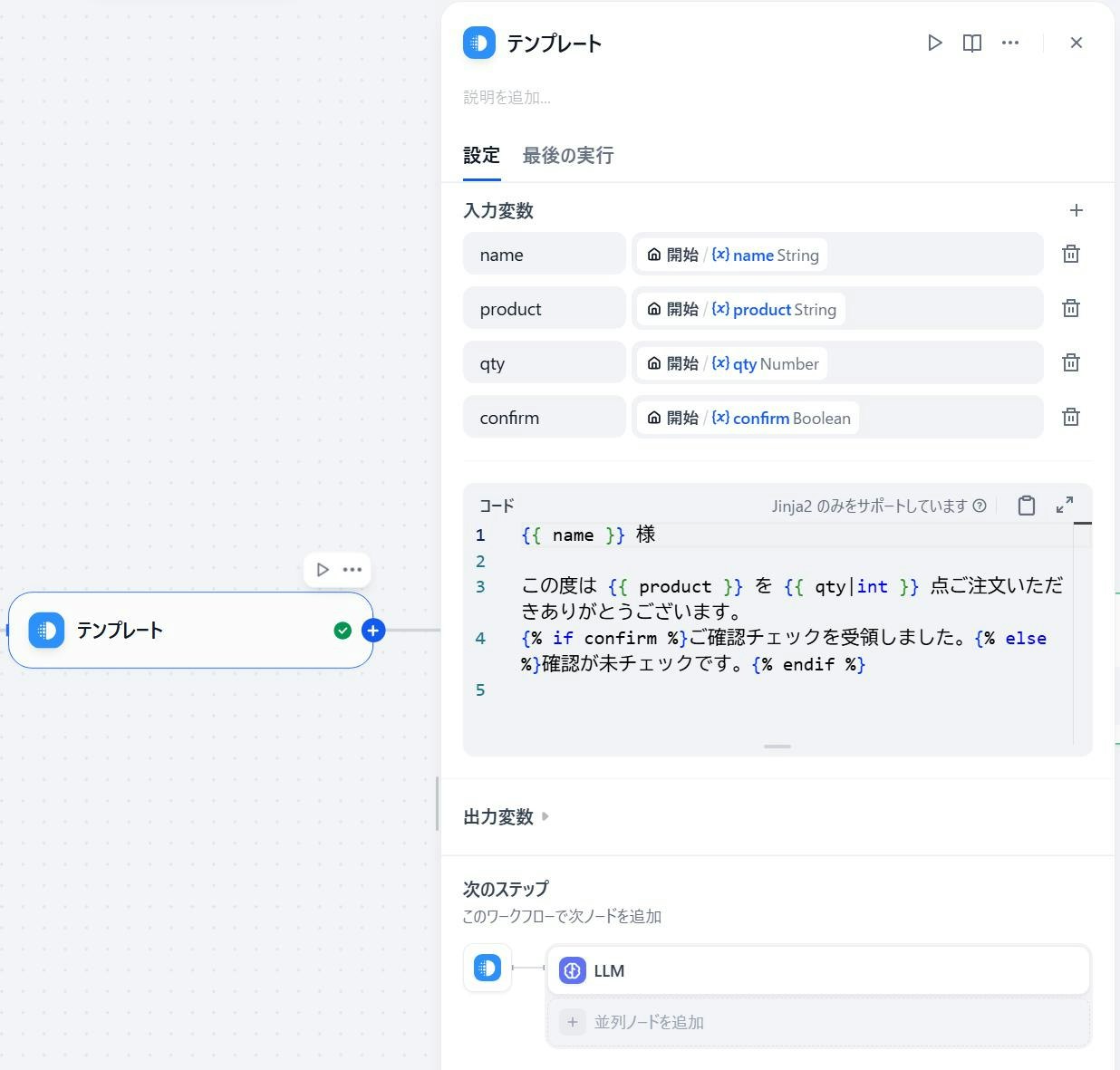1120x1070 pixels.
Task: Click the コード label above editor
Action: [x=497, y=506]
